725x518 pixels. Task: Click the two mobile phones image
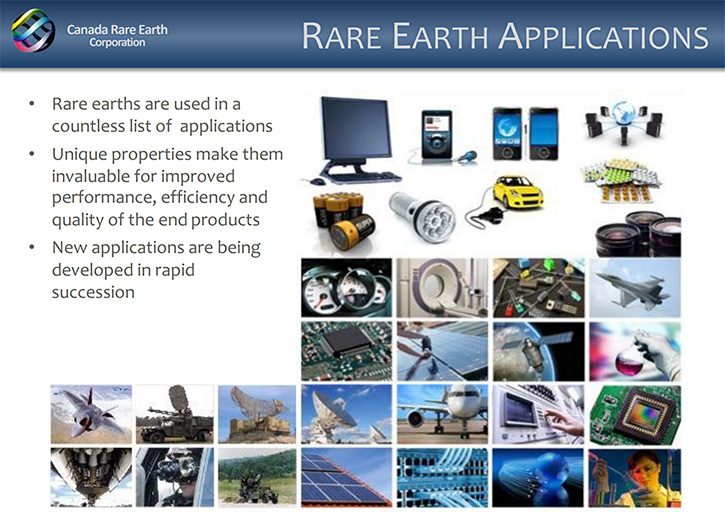pos(526,134)
